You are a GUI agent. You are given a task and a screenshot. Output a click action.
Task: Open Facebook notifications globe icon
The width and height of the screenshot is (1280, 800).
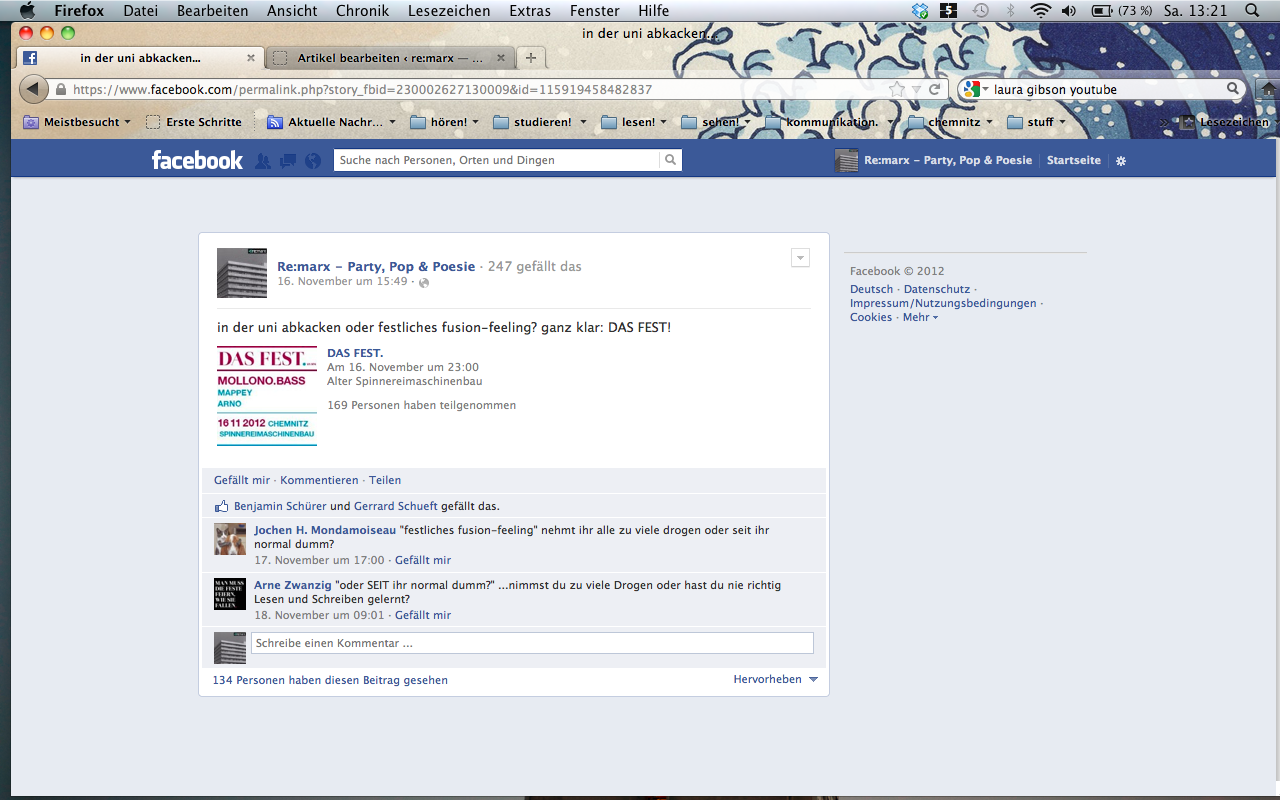[313, 160]
